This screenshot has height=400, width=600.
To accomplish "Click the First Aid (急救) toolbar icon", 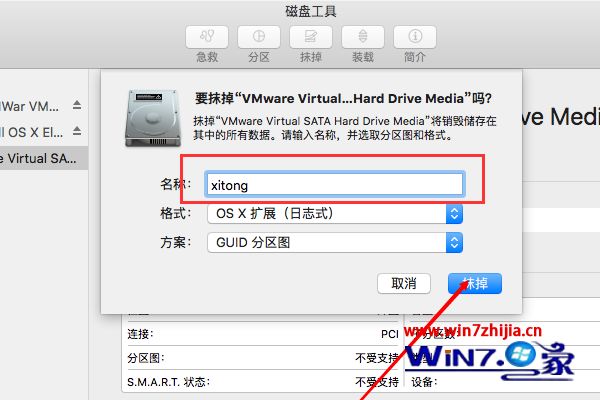I will coord(207,37).
